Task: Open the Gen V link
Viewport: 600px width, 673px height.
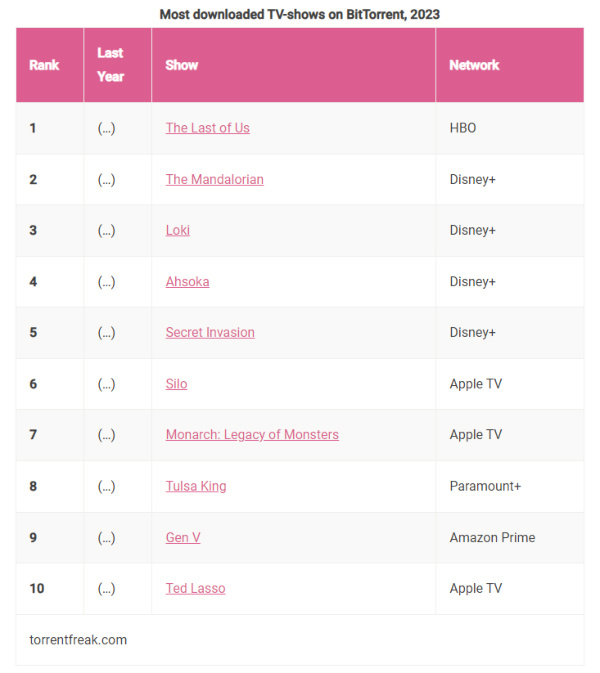Action: tap(183, 537)
